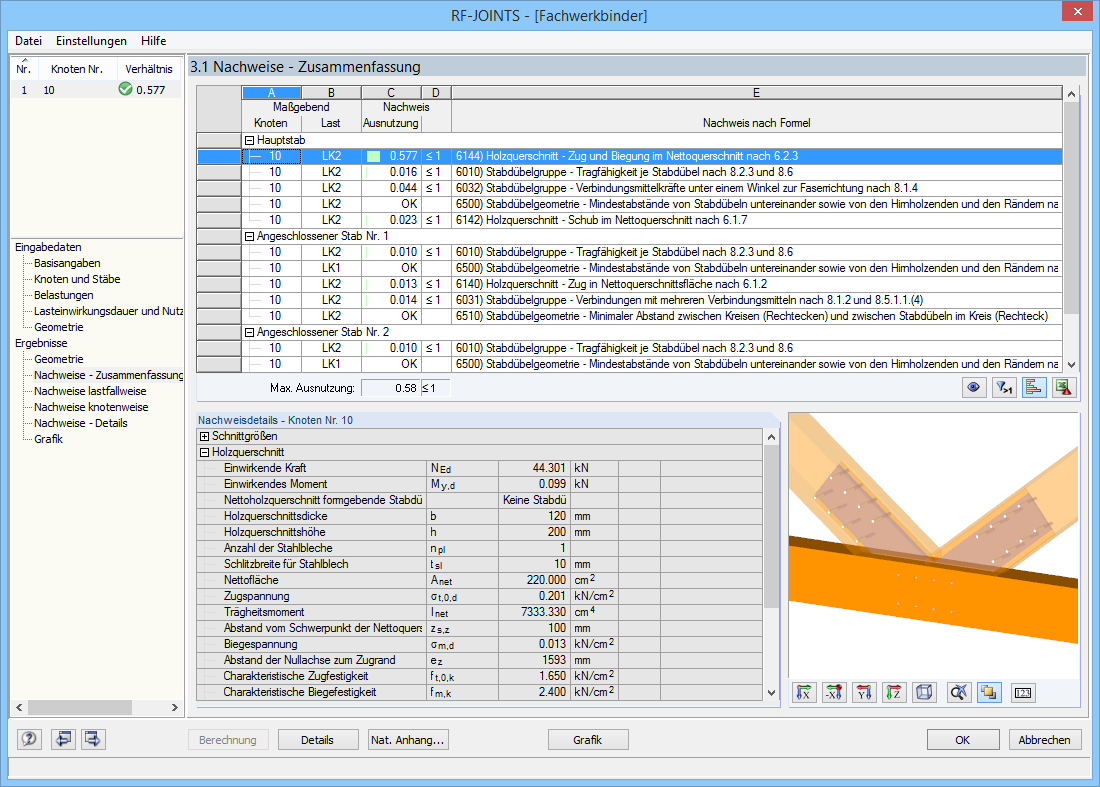1100x787 pixels.
Task: Collapse the Hauptstab group
Action: (249, 140)
